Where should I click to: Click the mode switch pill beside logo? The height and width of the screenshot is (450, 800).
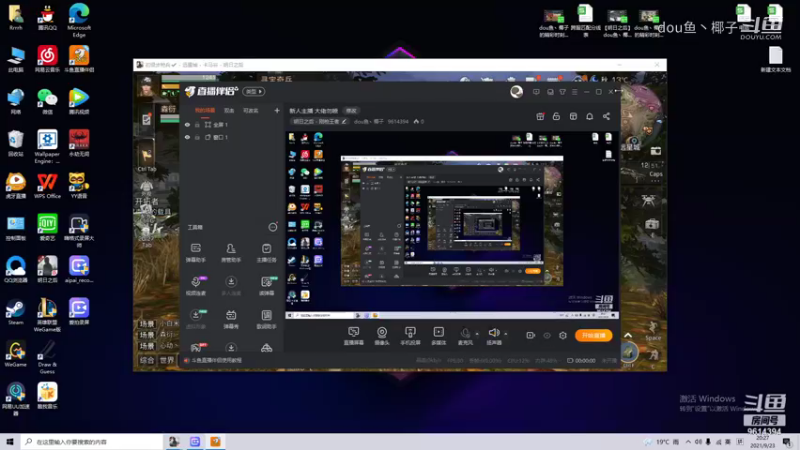pyautogui.click(x=254, y=92)
